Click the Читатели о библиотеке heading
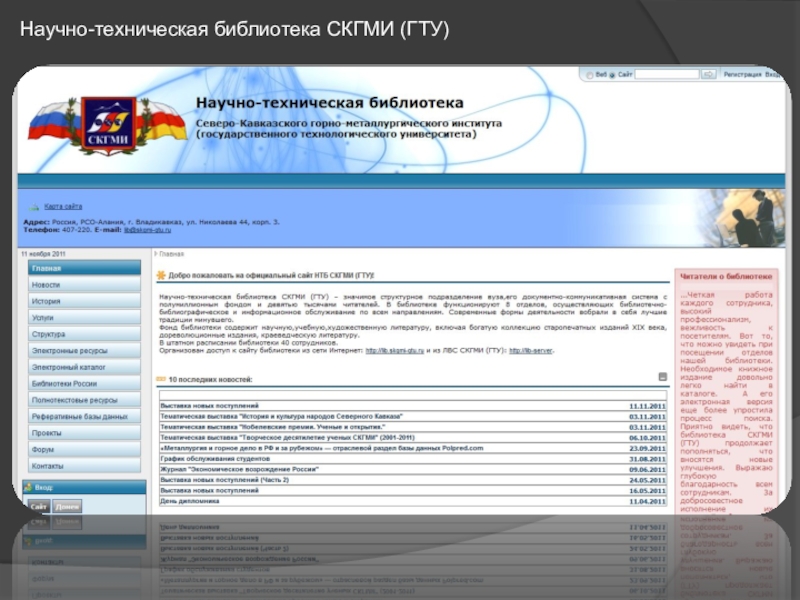The image size is (800, 600). click(726, 277)
